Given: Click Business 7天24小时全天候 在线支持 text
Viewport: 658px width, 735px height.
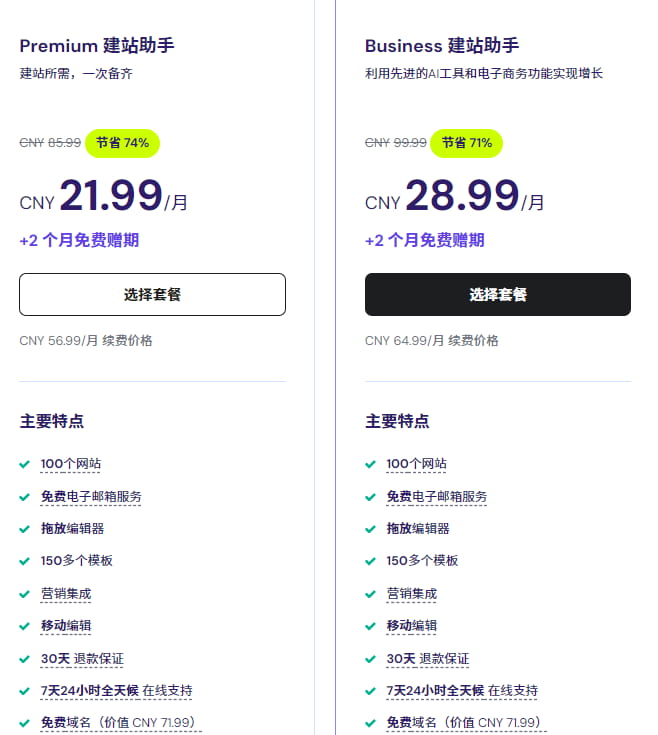Looking at the screenshot, I should tap(462, 691).
